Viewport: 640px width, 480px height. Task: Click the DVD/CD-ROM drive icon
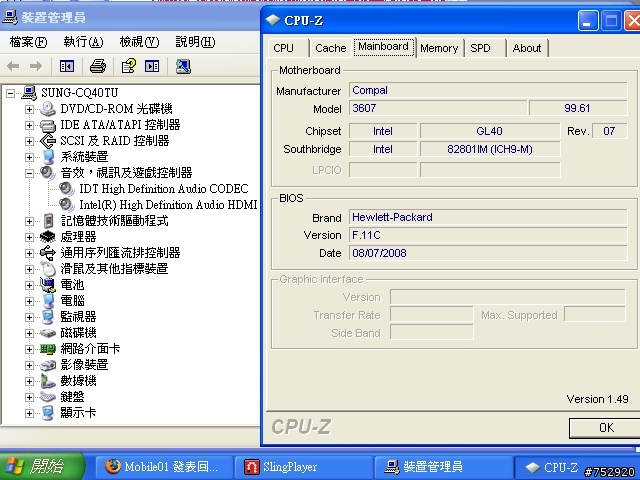48,109
